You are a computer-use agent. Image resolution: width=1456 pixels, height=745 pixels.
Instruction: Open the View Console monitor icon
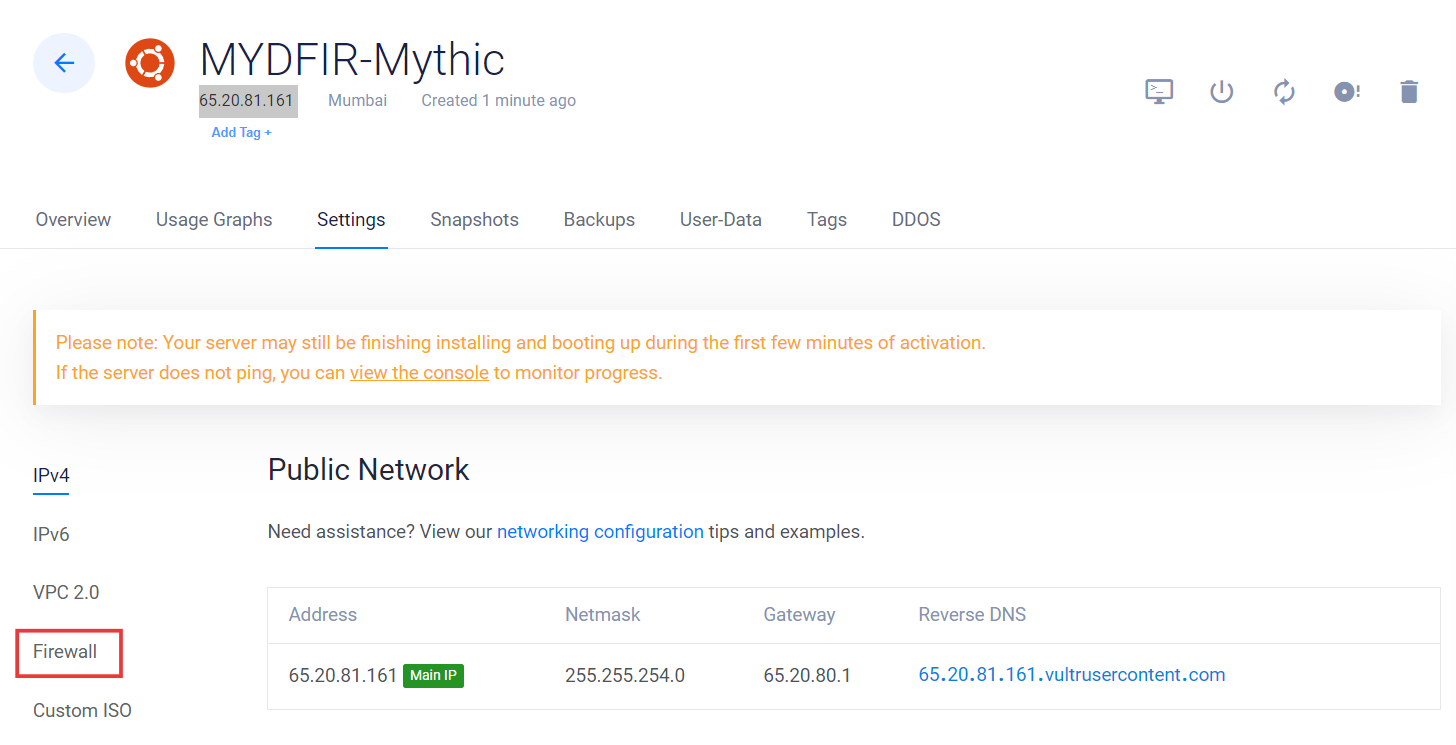pyautogui.click(x=1159, y=91)
